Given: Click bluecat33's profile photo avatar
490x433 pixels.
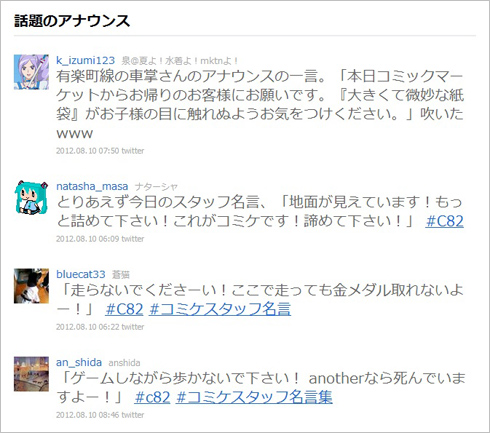Looking at the screenshot, I should pyautogui.click(x=31, y=286).
